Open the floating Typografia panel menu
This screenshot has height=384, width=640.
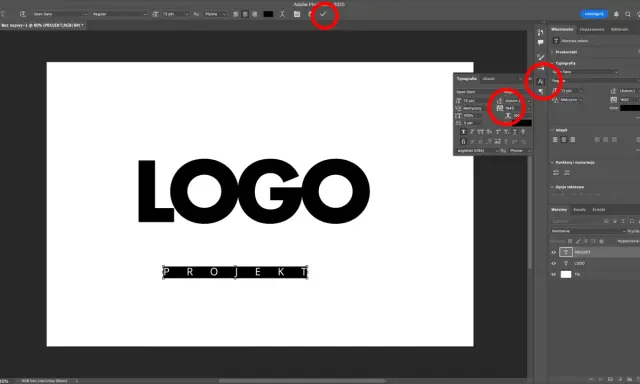point(529,79)
